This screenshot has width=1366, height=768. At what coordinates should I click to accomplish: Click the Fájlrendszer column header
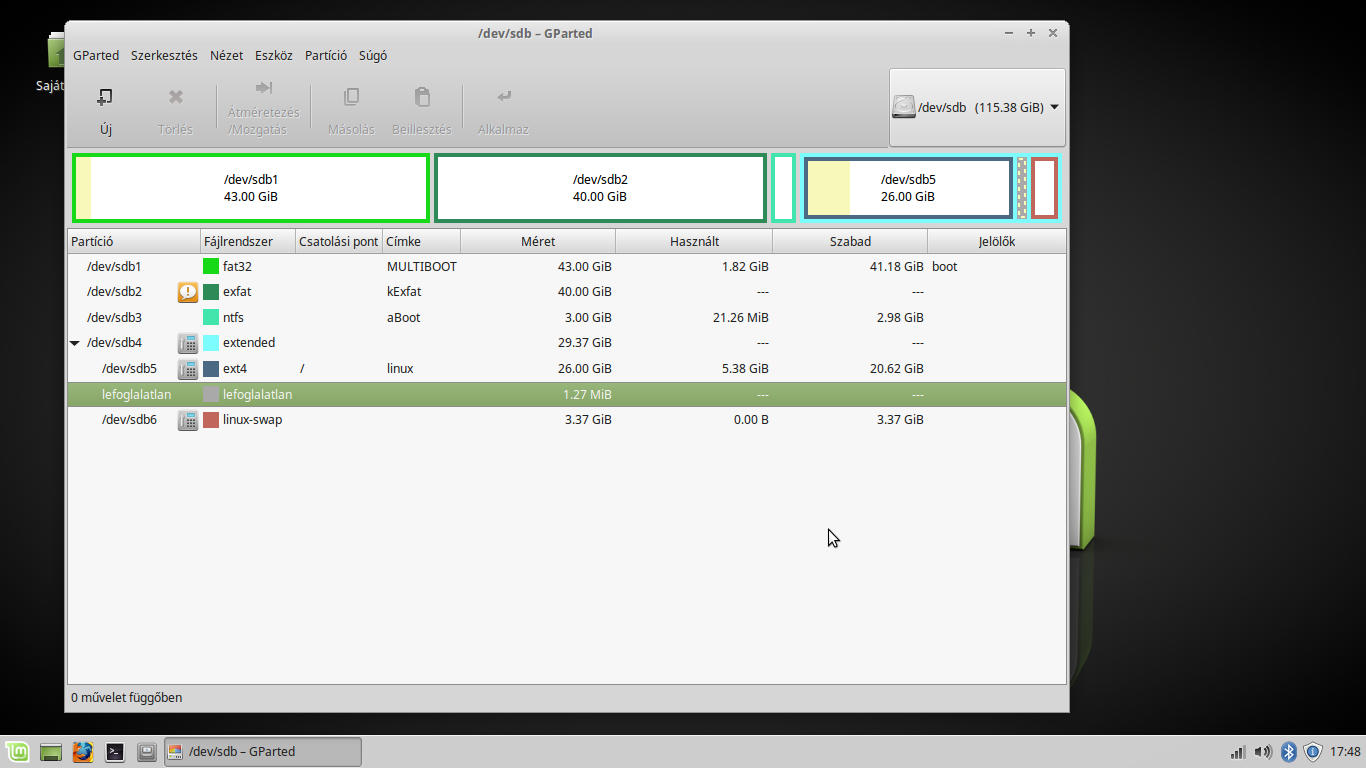[248, 242]
